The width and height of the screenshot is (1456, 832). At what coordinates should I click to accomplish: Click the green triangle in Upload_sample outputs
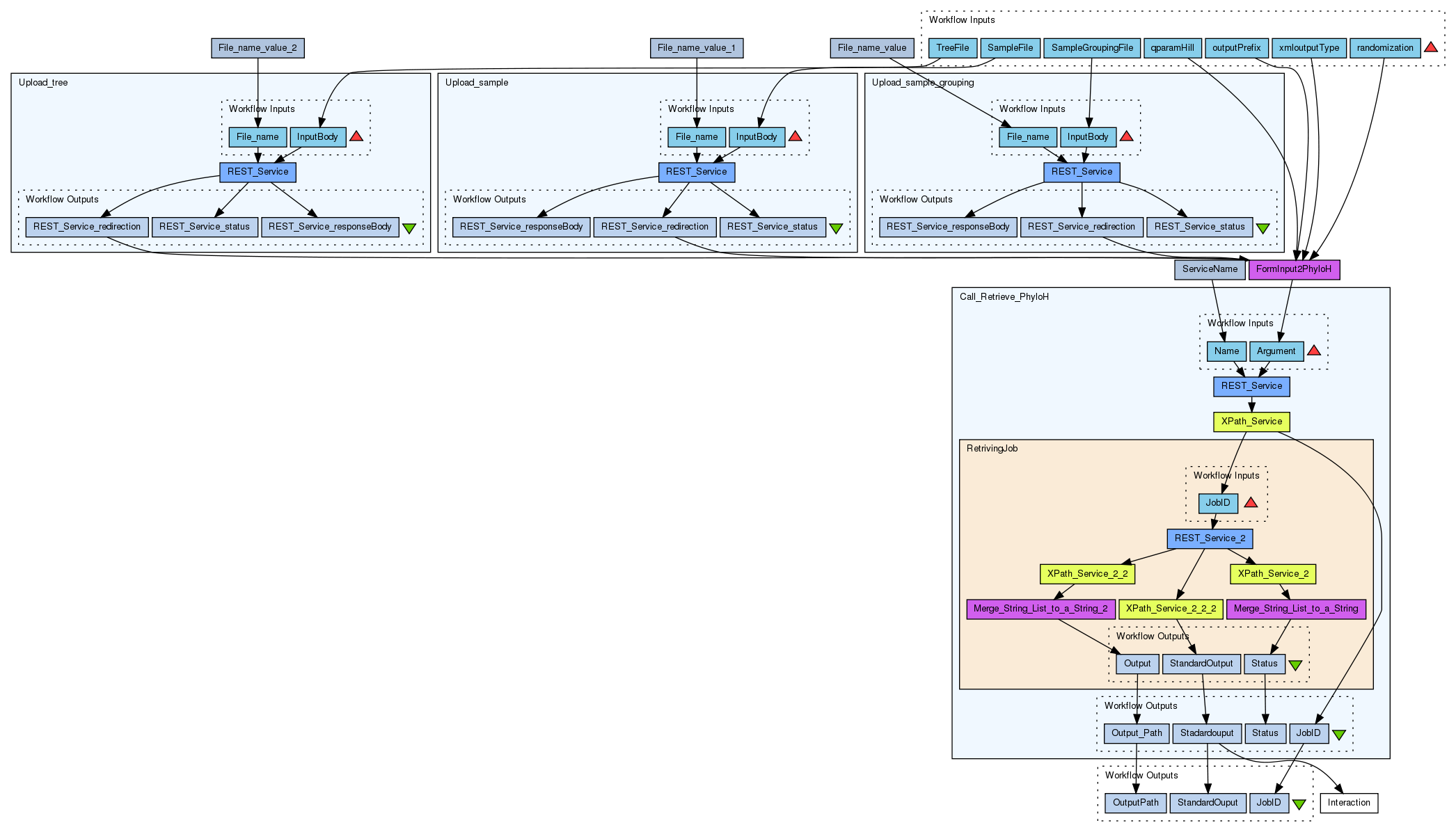pos(836,227)
